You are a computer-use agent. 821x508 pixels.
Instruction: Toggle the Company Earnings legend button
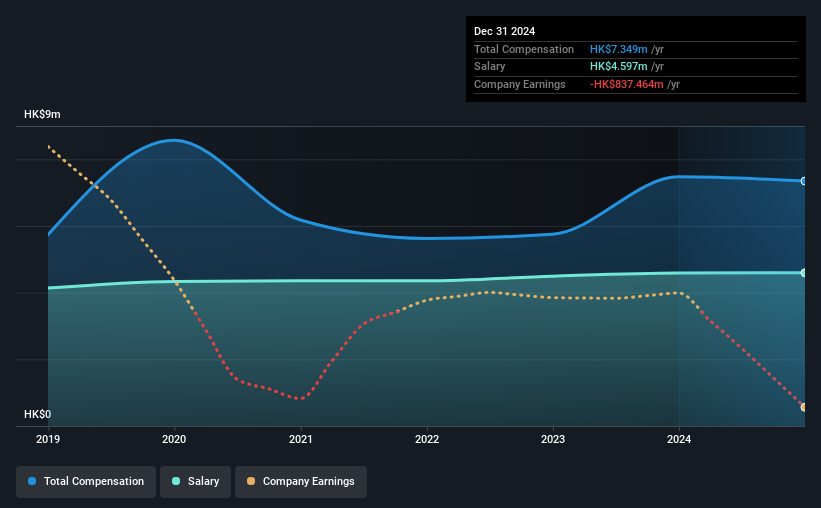click(x=301, y=481)
